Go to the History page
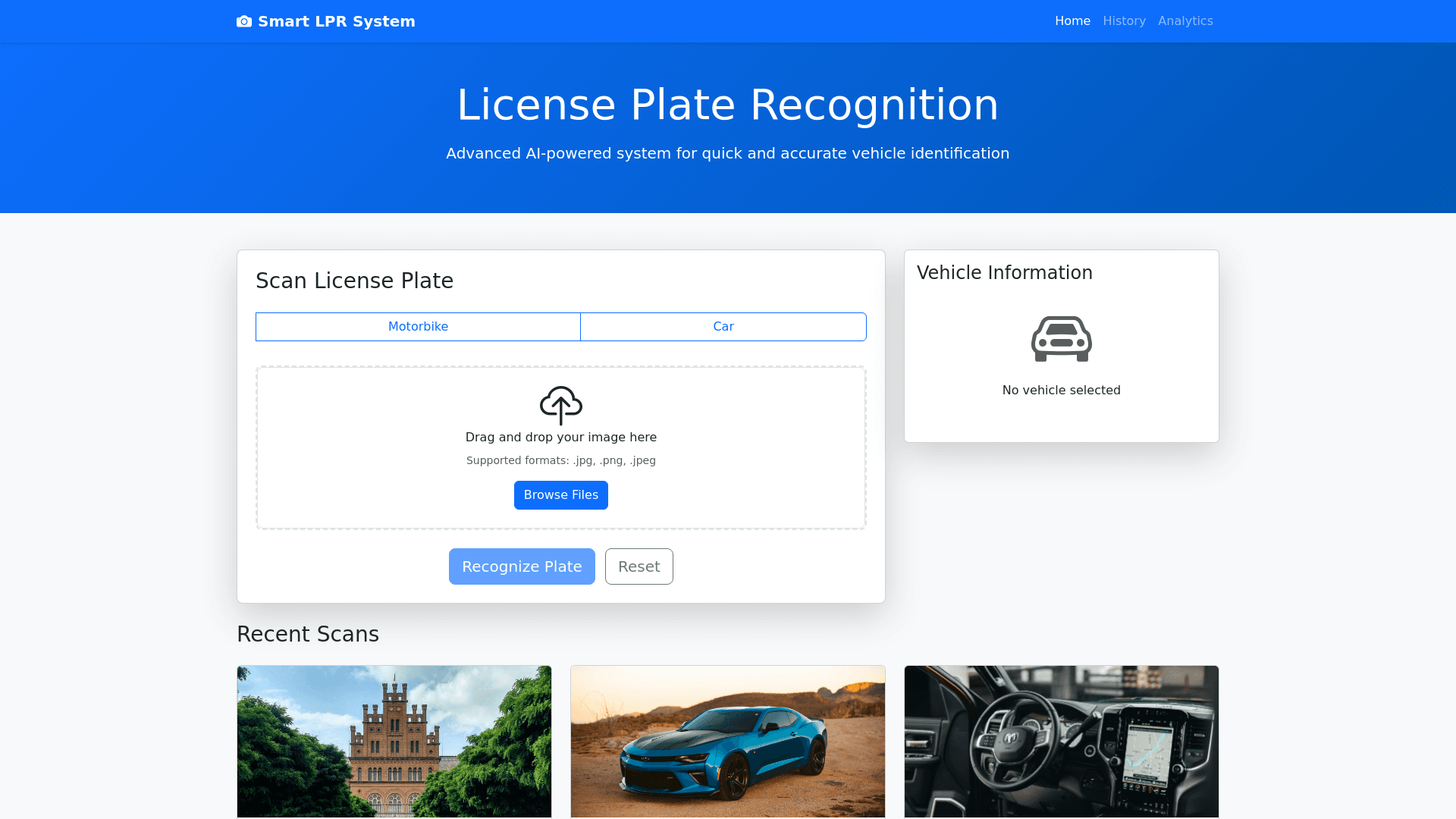 1124,21
